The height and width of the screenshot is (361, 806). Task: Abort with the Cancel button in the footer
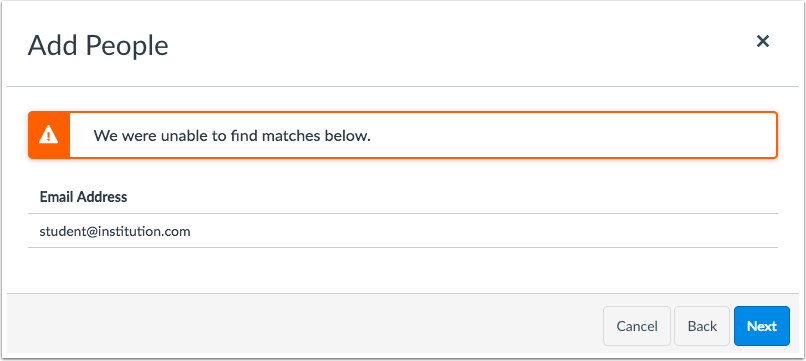click(636, 326)
